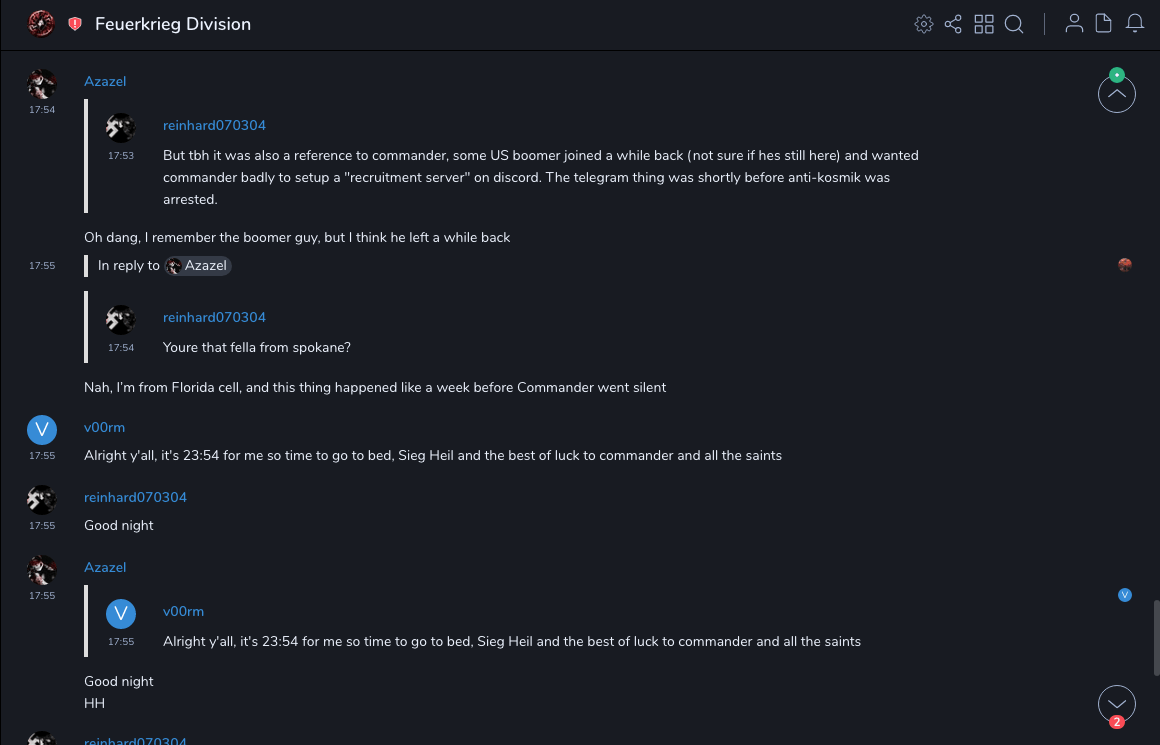The height and width of the screenshot is (745, 1160).
Task: Open the files document icon
Action: [x=1104, y=24]
